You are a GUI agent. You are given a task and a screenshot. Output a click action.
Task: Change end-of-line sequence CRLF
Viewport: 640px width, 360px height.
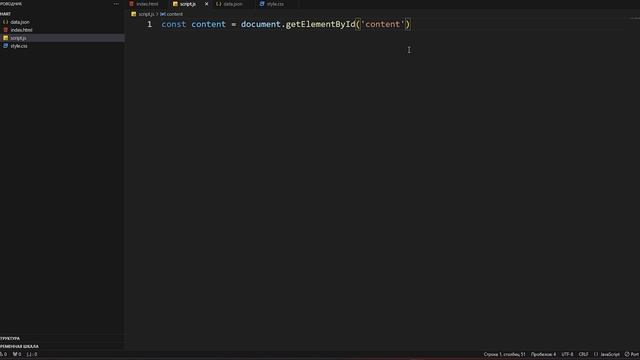coord(584,354)
